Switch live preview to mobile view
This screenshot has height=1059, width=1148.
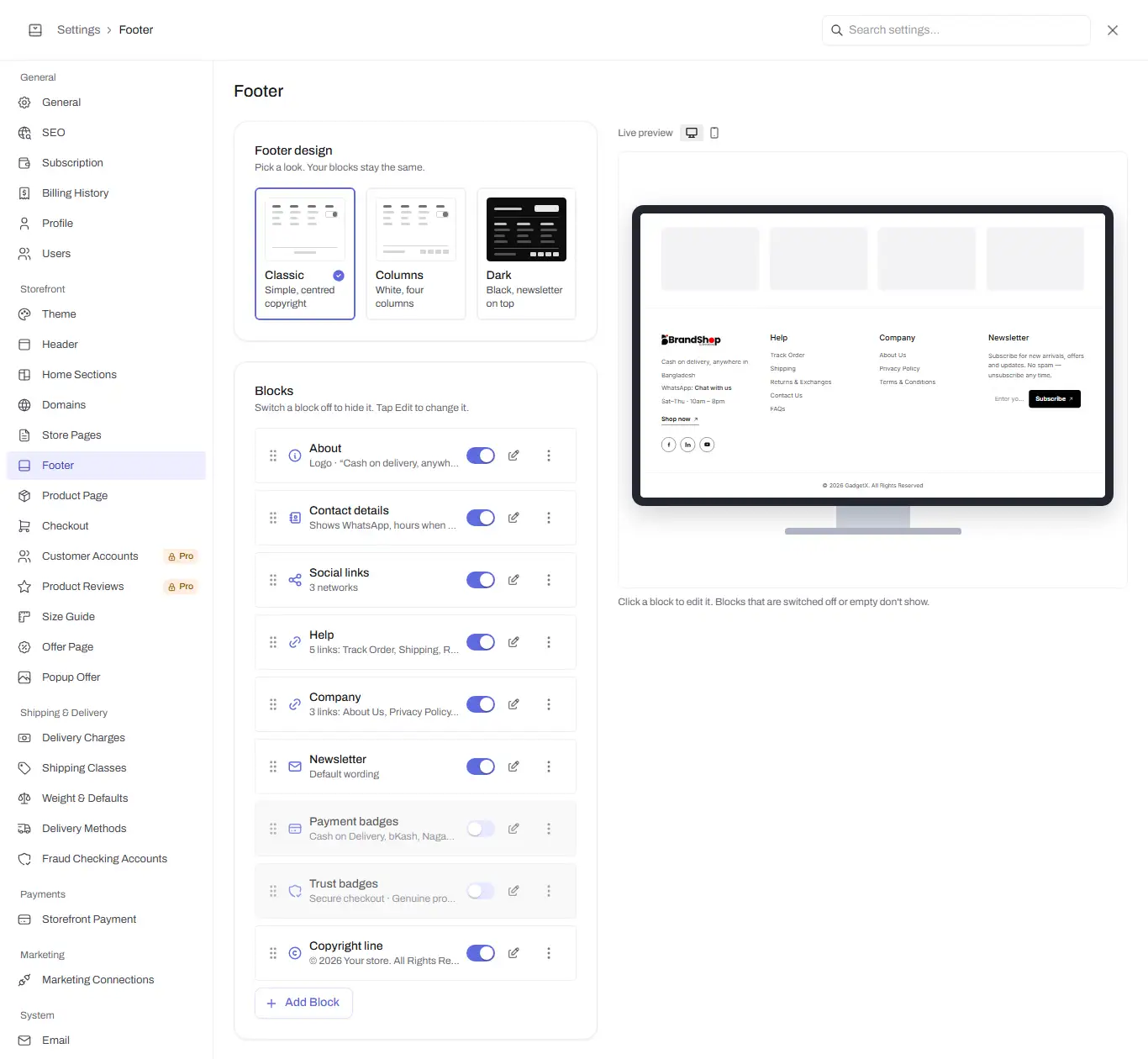pos(714,133)
